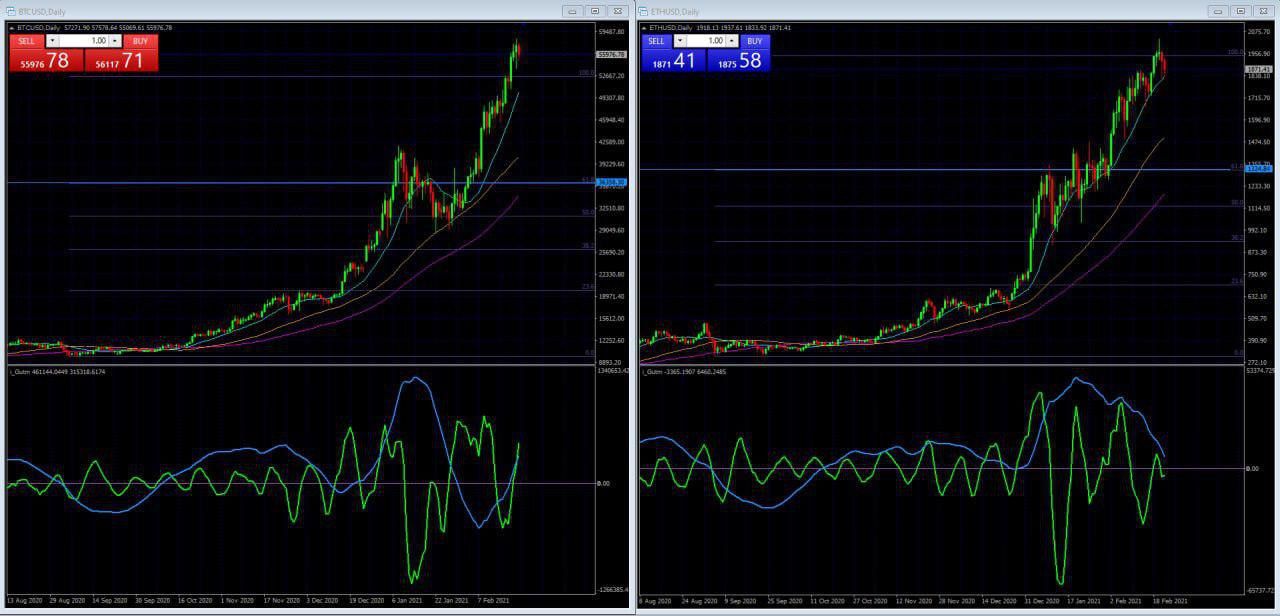Screen dimensions: 1280x616
Task: Click the 0.00 level label in BTCUSD indicator
Action: [x=603, y=483]
